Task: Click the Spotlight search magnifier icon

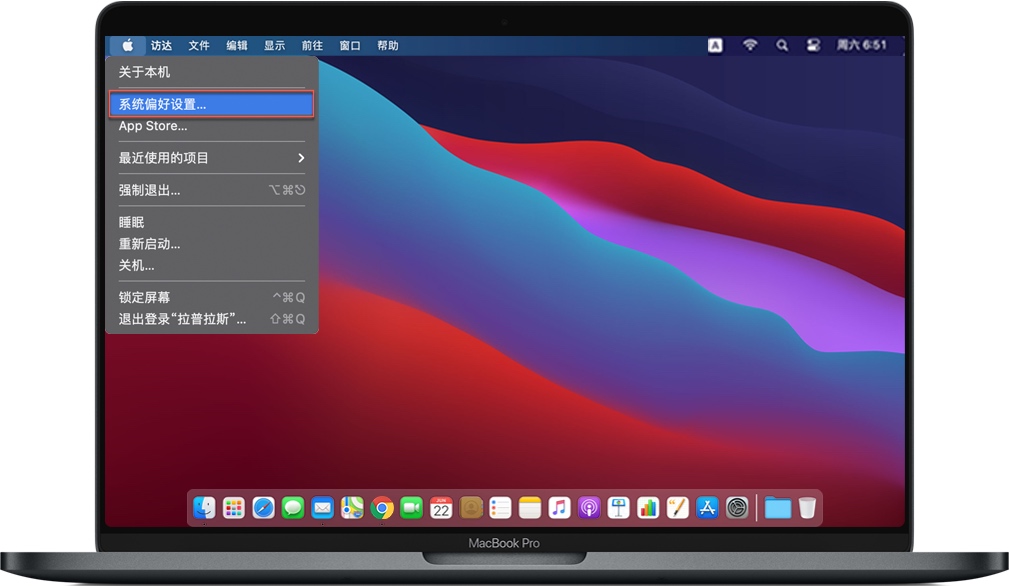Action: pos(782,45)
